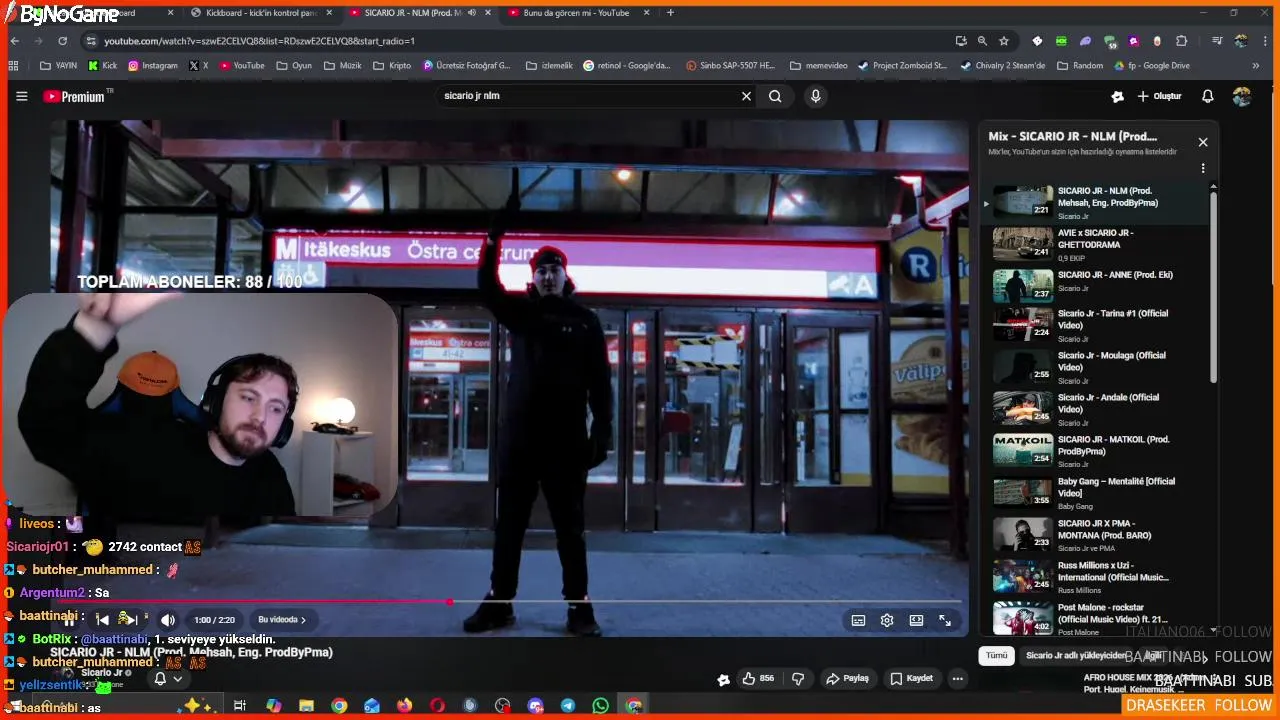Expand hidden bookmarks chevron

tap(1256, 66)
